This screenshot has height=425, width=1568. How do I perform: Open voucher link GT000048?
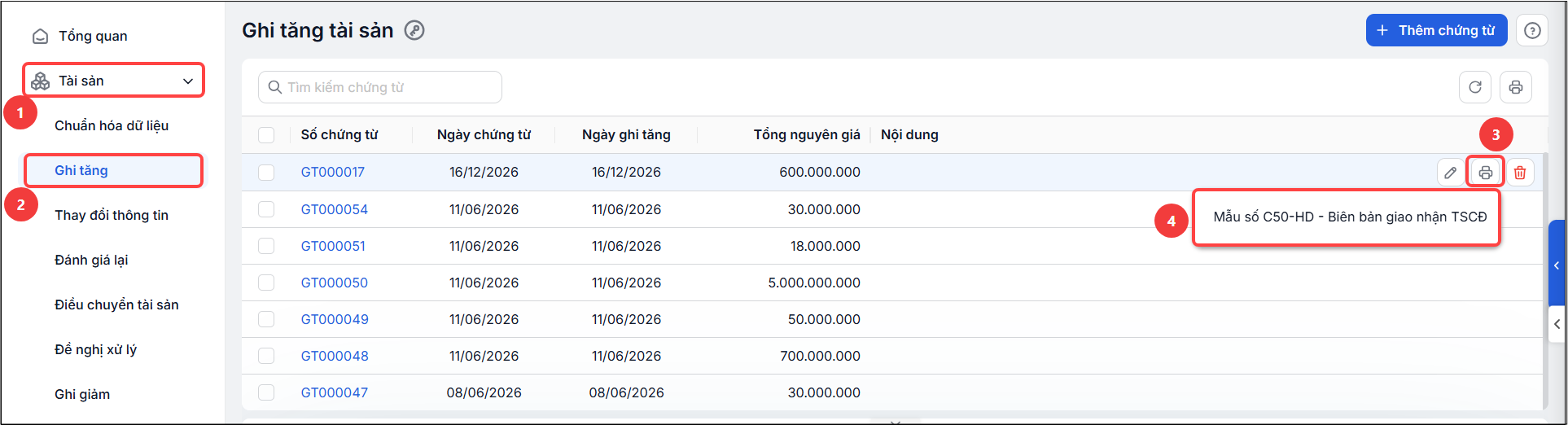pos(335,356)
